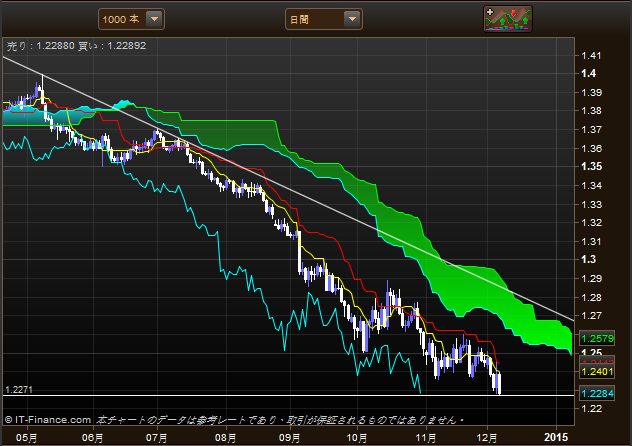Image resolution: width=632 pixels, height=446 pixels.
Task: Click the yellow 1.2401 price label
Action: (597, 371)
